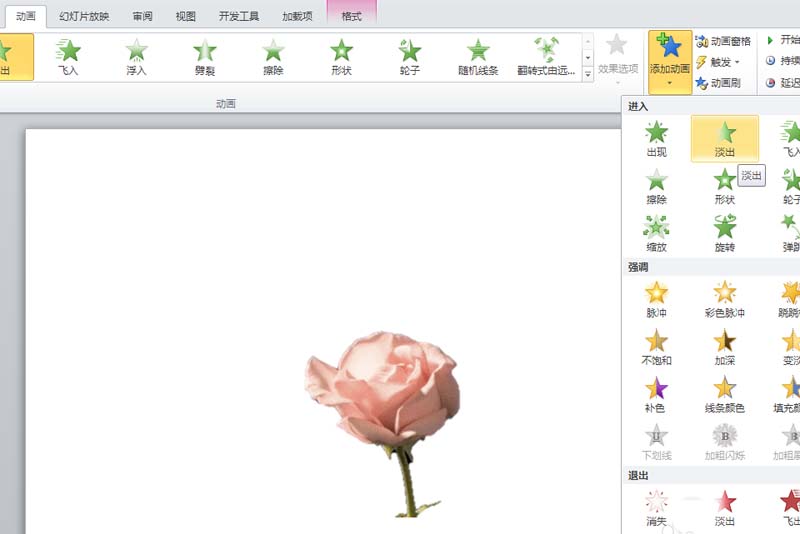Screen dimensions: 800x534
Task: Apply the 浮入 animation effect
Action: [136, 57]
